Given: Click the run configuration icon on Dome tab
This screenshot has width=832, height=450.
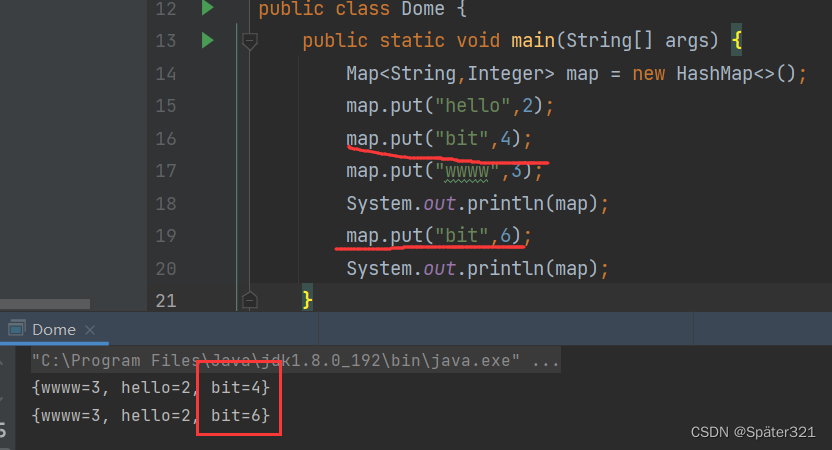Looking at the screenshot, I should tap(17, 329).
